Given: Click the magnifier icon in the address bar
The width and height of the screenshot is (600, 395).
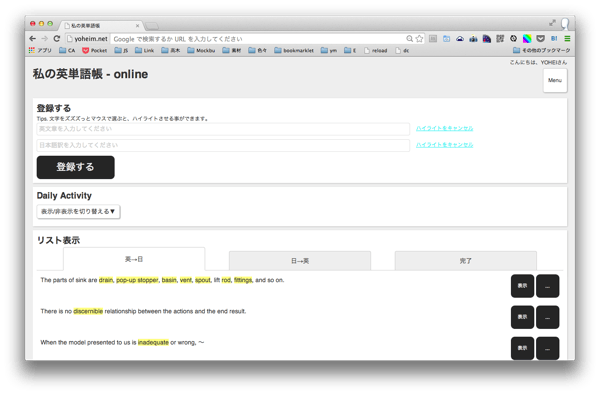Looking at the screenshot, I should pyautogui.click(x=409, y=39).
